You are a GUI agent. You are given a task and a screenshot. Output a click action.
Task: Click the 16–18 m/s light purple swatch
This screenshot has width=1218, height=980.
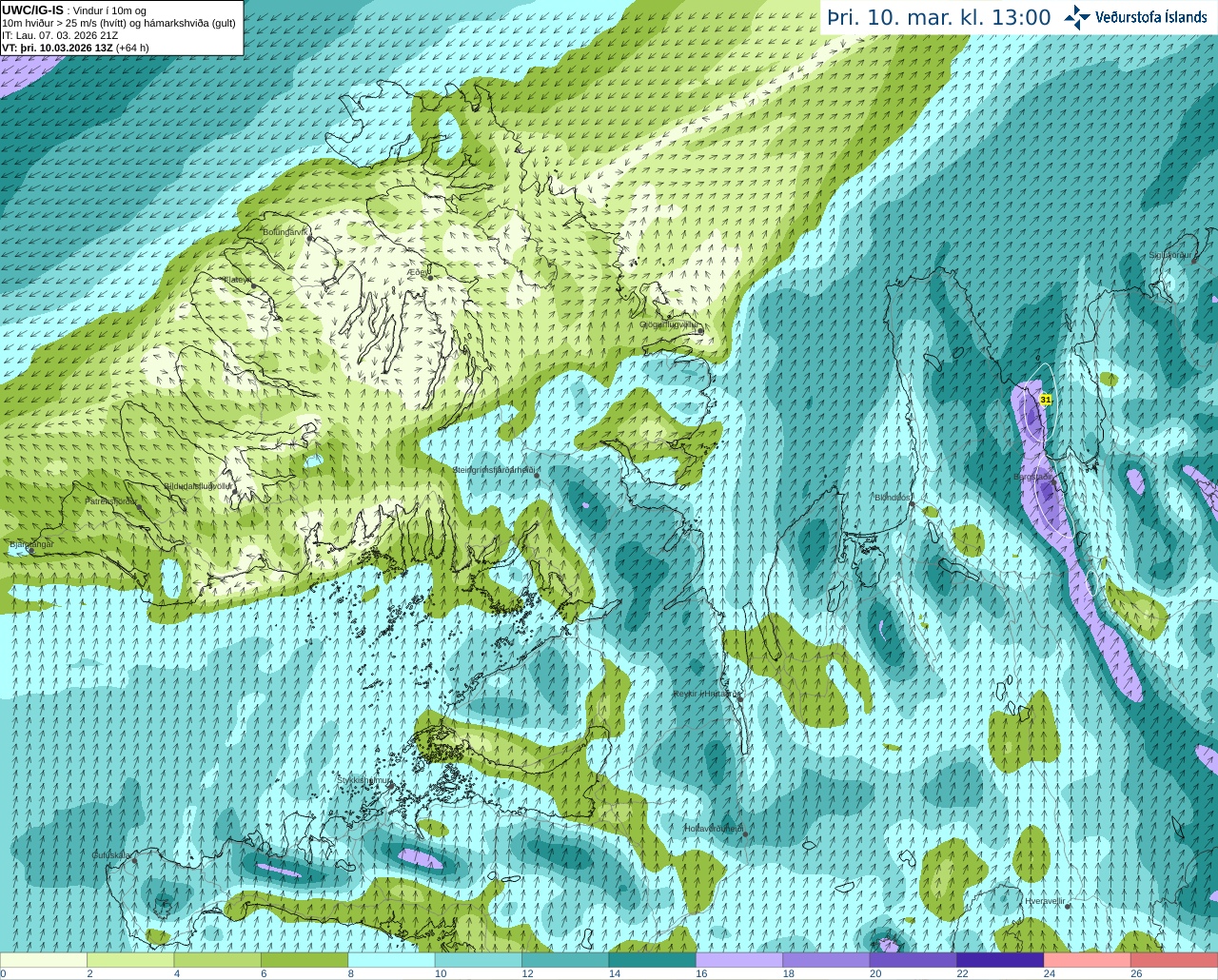coord(739,960)
